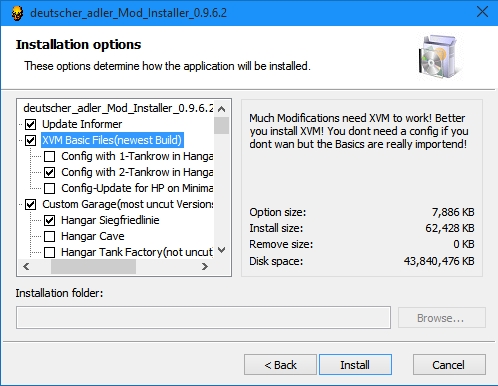Select the Update Informer tree row
The width and height of the screenshot is (498, 386).
pyautogui.click(x=82, y=124)
